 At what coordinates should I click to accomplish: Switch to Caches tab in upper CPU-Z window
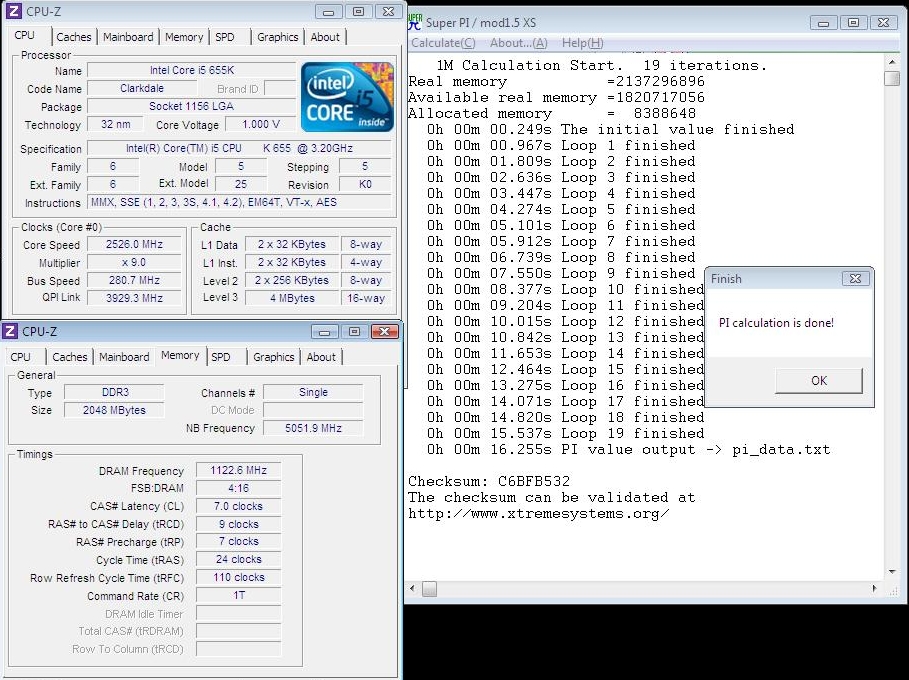[74, 37]
